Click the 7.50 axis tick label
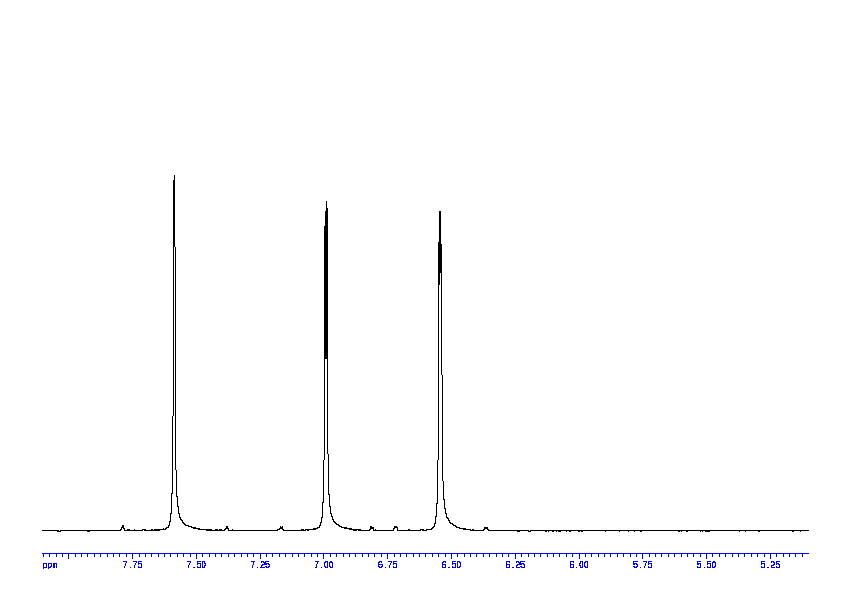The width and height of the screenshot is (842, 596). tap(196, 565)
